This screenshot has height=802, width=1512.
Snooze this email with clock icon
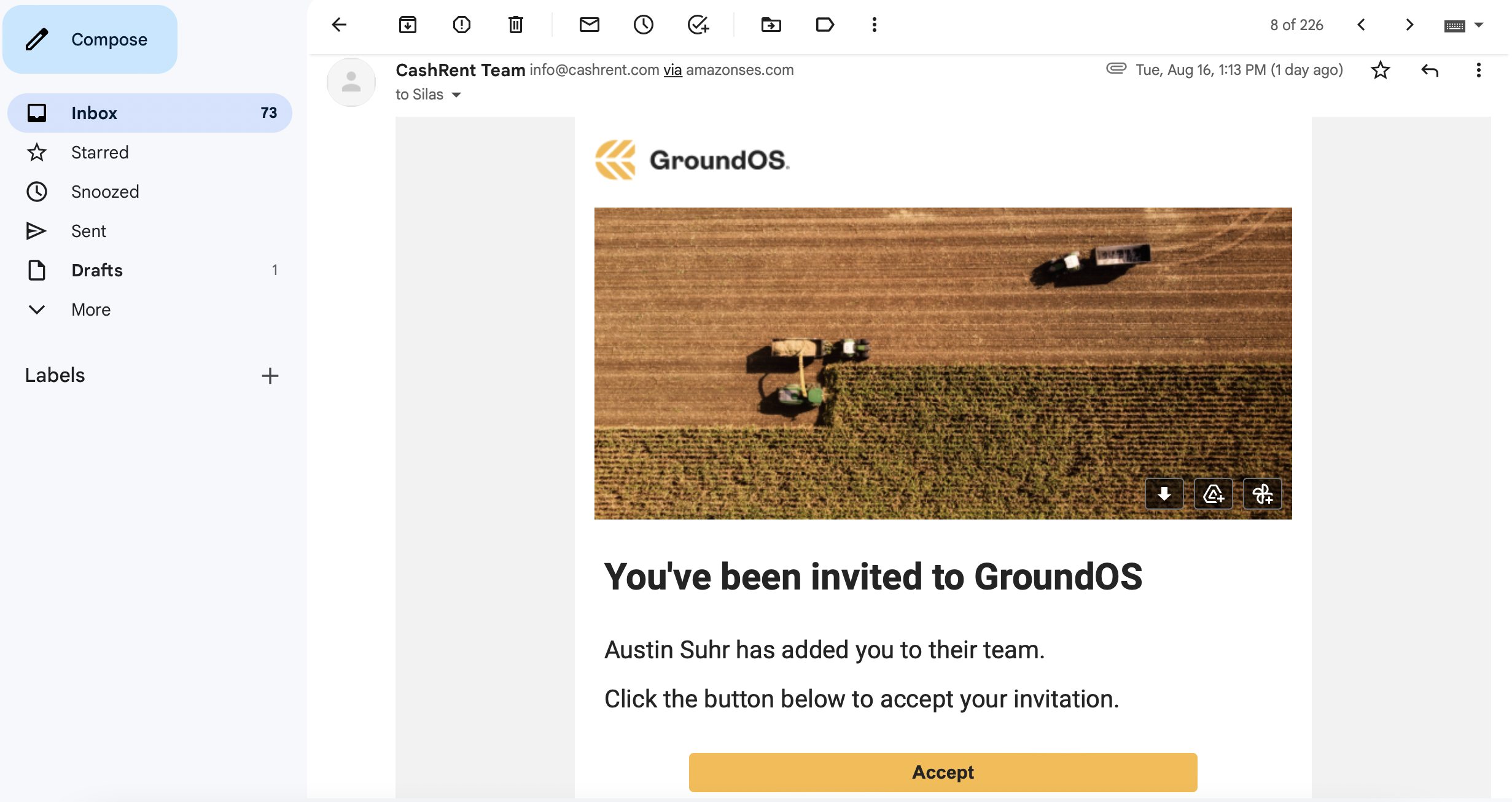643,25
